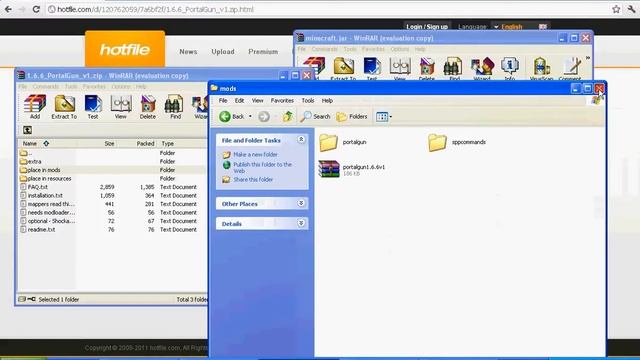This screenshot has height=360, width=640.
Task: Expand Details panel
Action: (x=301, y=223)
